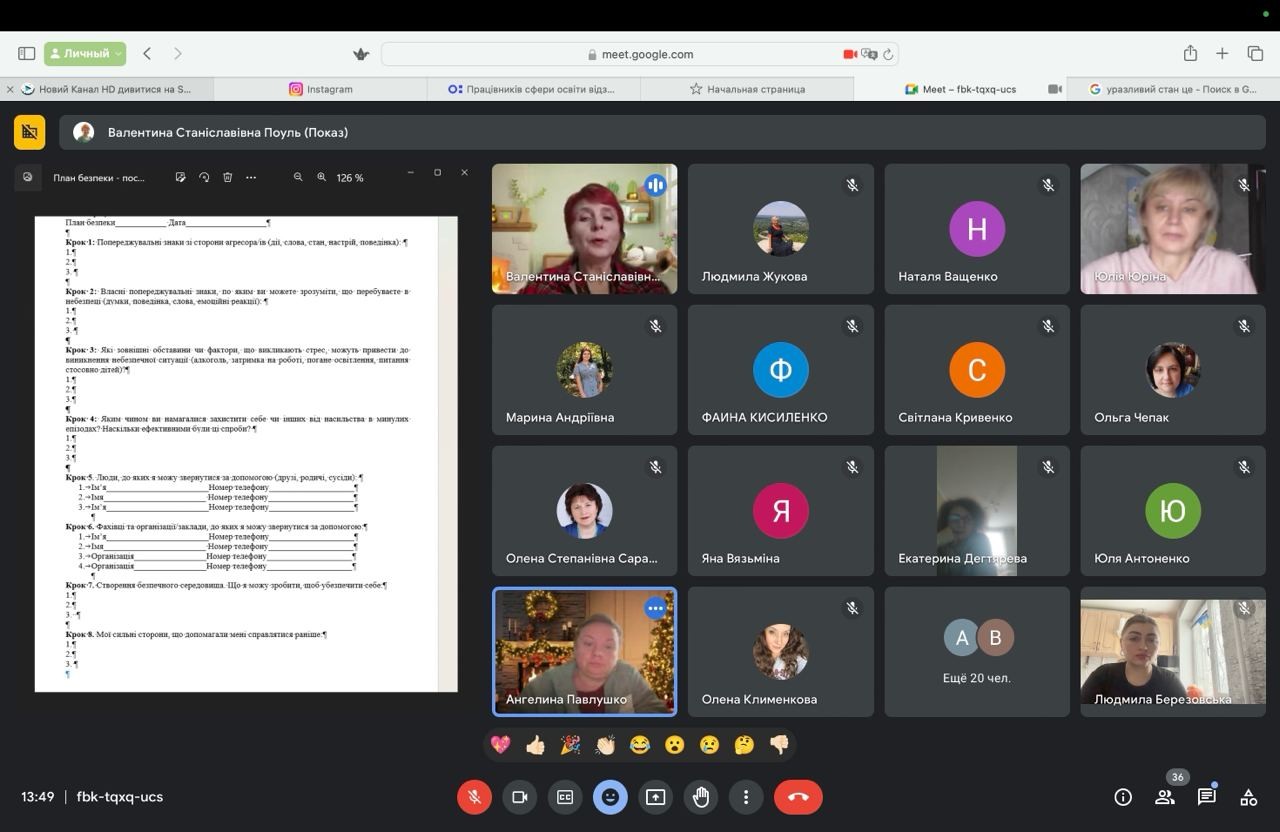Unmute your microphone in the call bar
The height and width of the screenshot is (832, 1280).
click(475, 797)
